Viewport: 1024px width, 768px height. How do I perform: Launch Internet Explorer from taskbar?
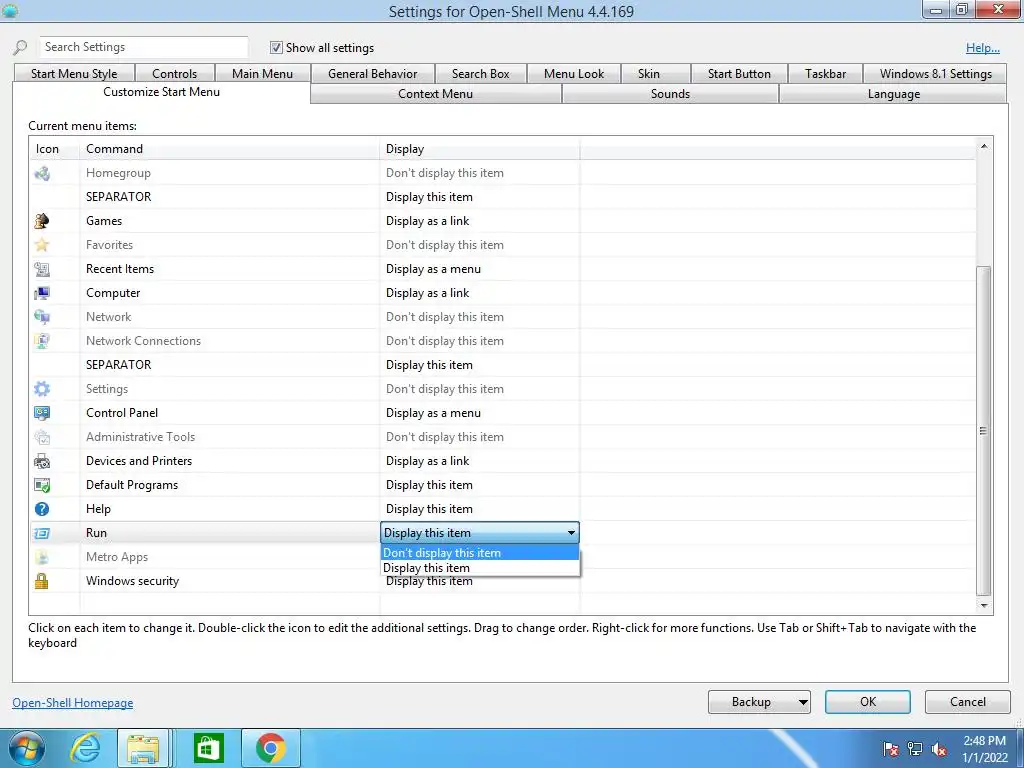point(86,748)
